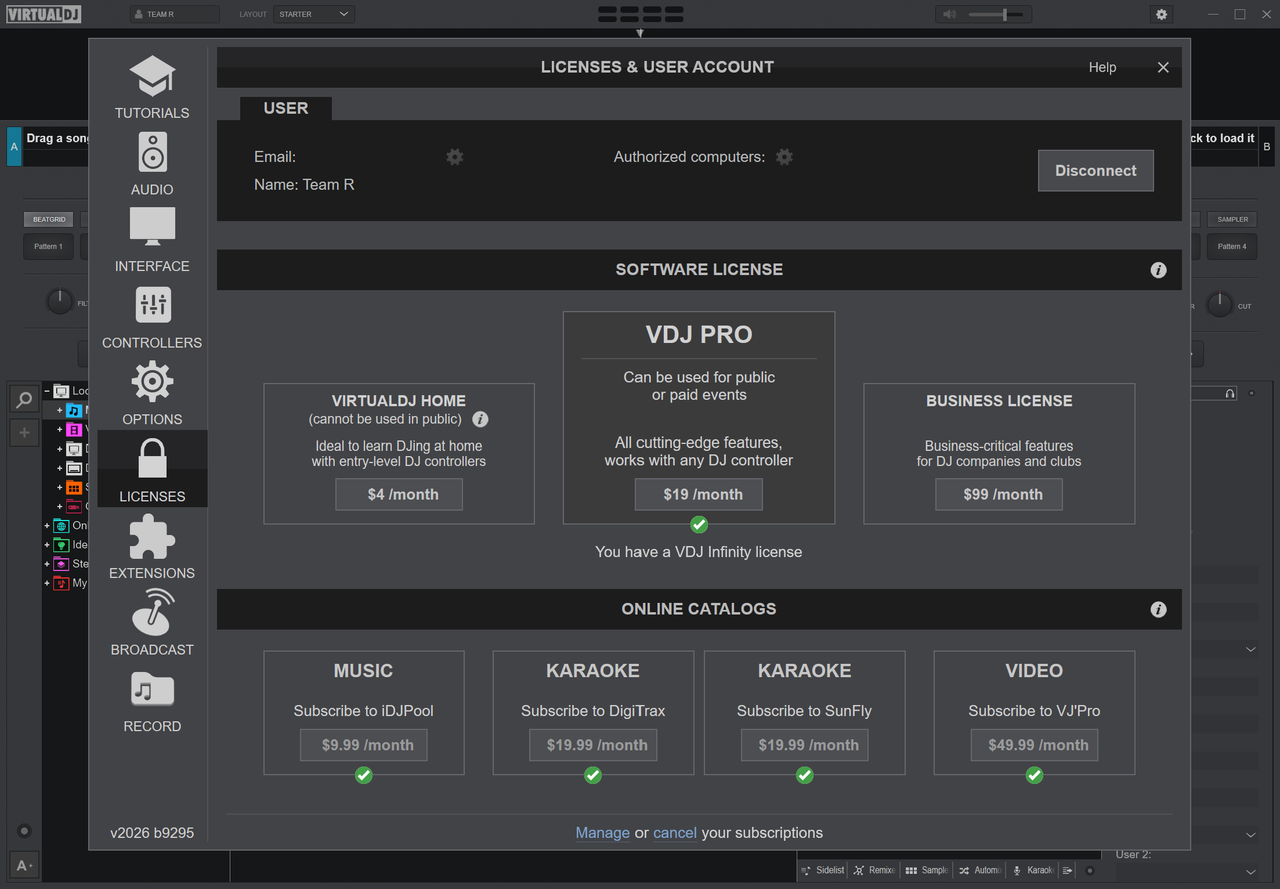Mute master volume speaker icon
Viewport: 1280px width, 889px height.
949,14
